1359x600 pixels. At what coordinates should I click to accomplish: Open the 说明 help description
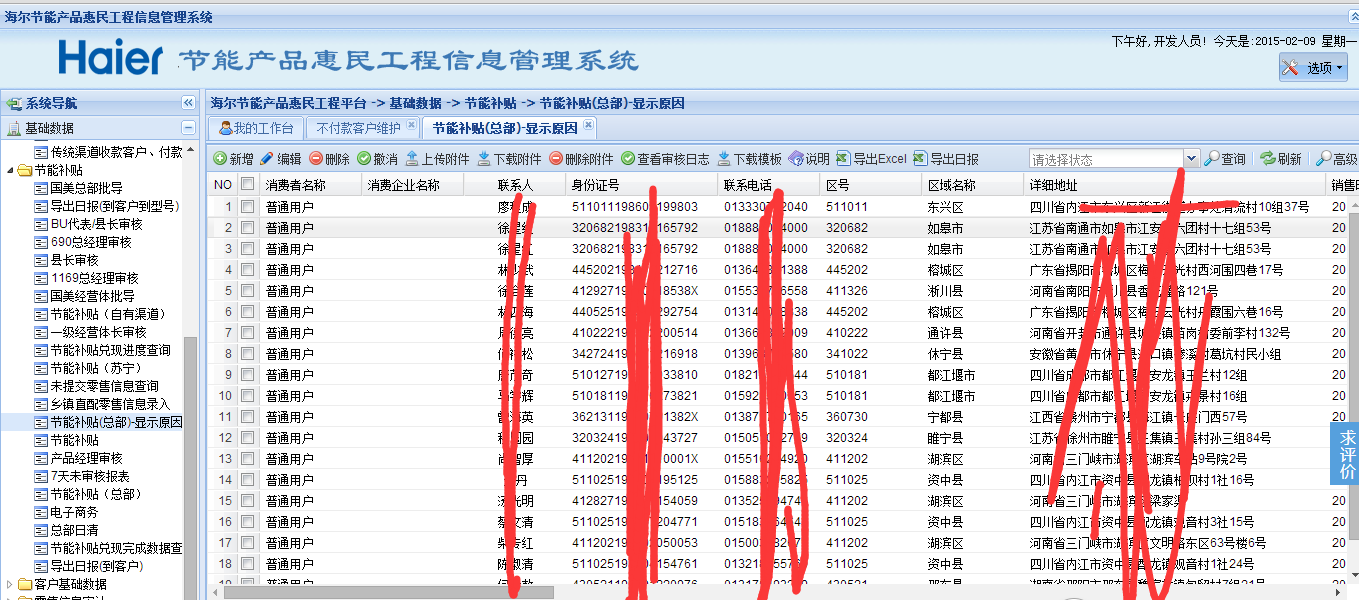(809, 159)
